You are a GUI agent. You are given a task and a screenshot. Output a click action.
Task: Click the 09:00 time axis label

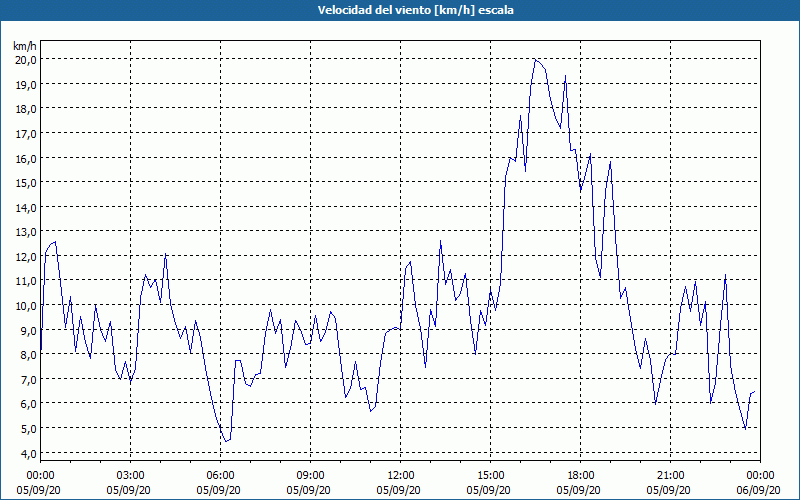pyautogui.click(x=310, y=476)
